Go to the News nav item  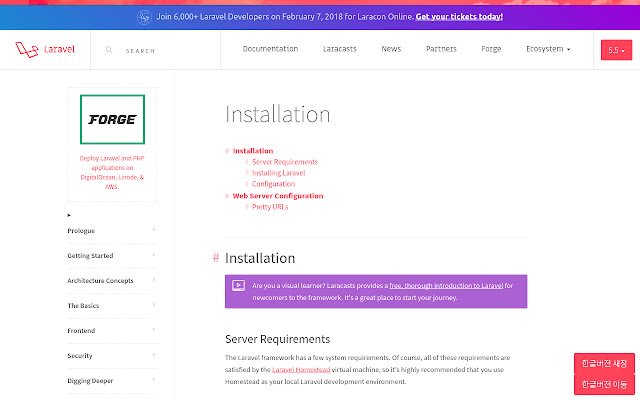point(391,49)
